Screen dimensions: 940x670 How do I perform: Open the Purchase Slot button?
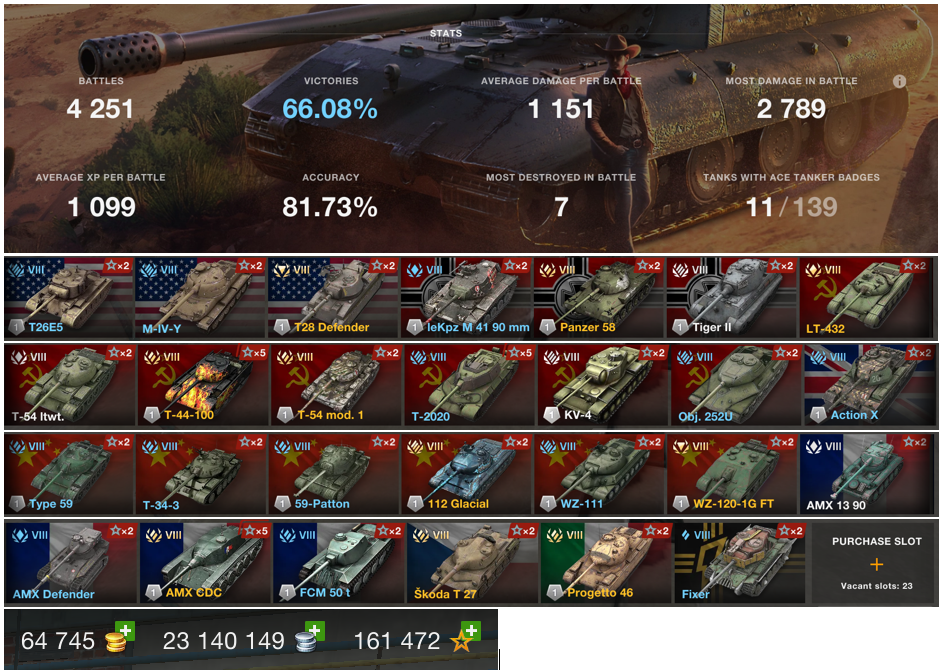coord(875,562)
